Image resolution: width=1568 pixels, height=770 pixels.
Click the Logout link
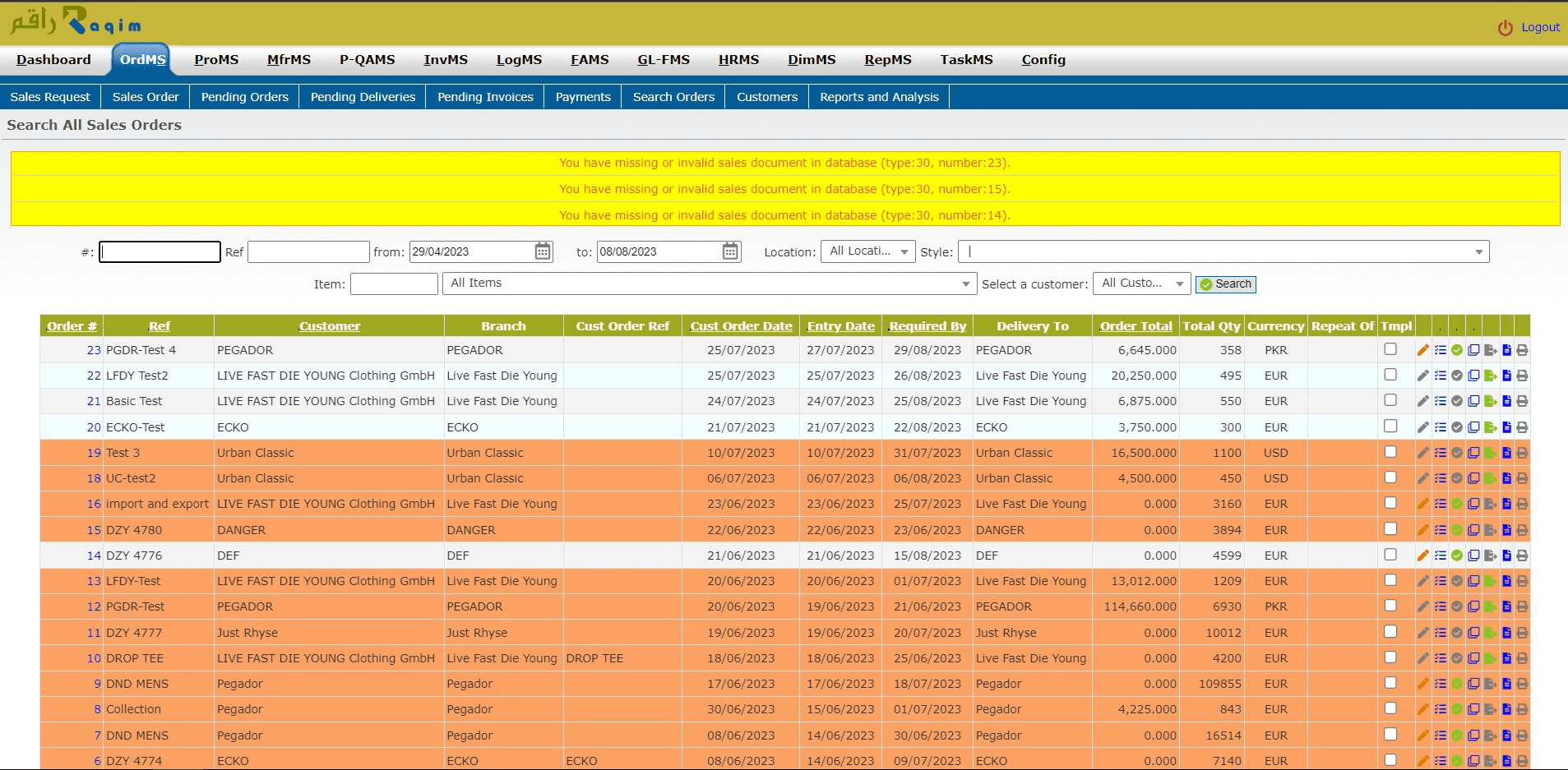point(1540,27)
